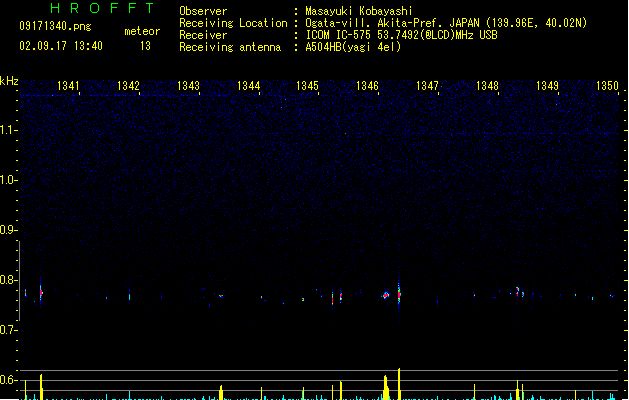
Task: Click the 1345 time axis marker
Action: [307, 86]
